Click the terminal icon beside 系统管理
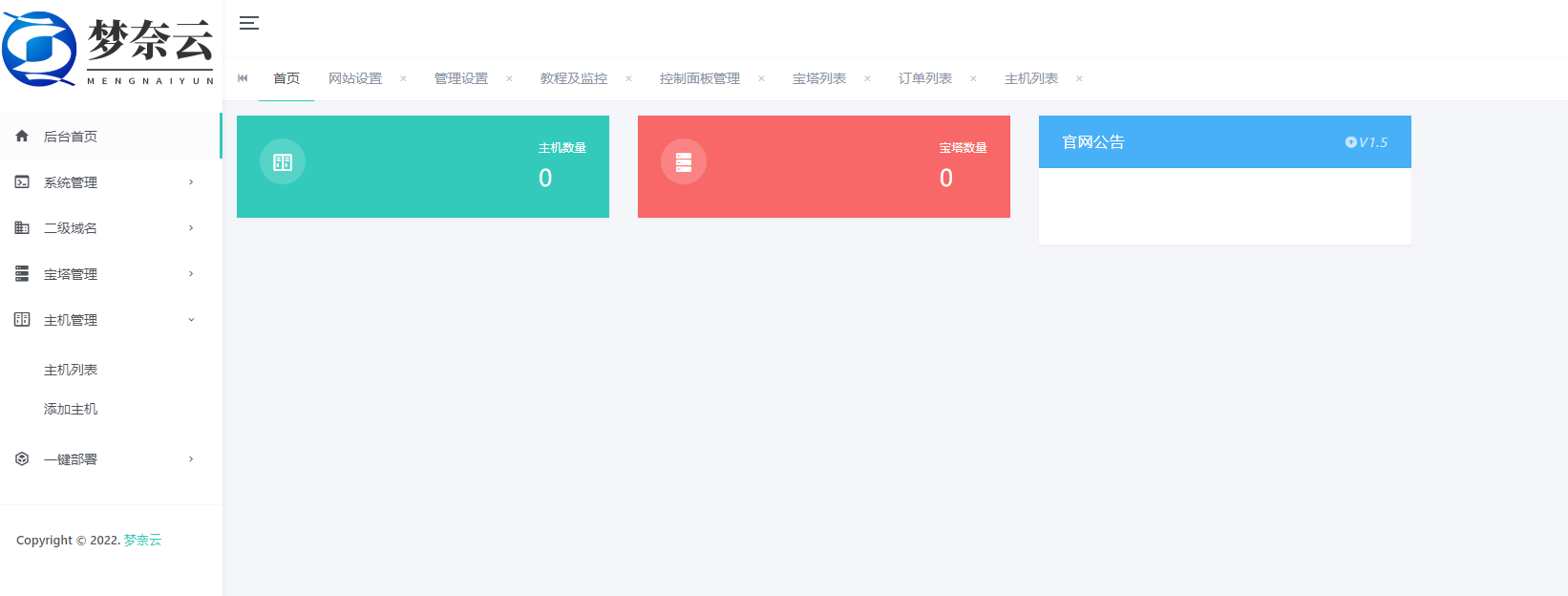1568x596 pixels. (x=22, y=181)
